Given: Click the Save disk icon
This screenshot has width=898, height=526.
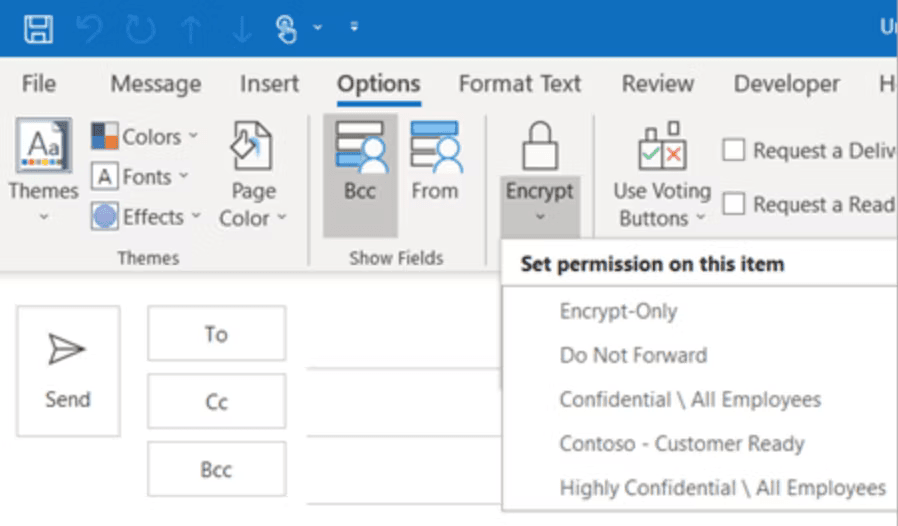Looking at the screenshot, I should click(x=38, y=29).
